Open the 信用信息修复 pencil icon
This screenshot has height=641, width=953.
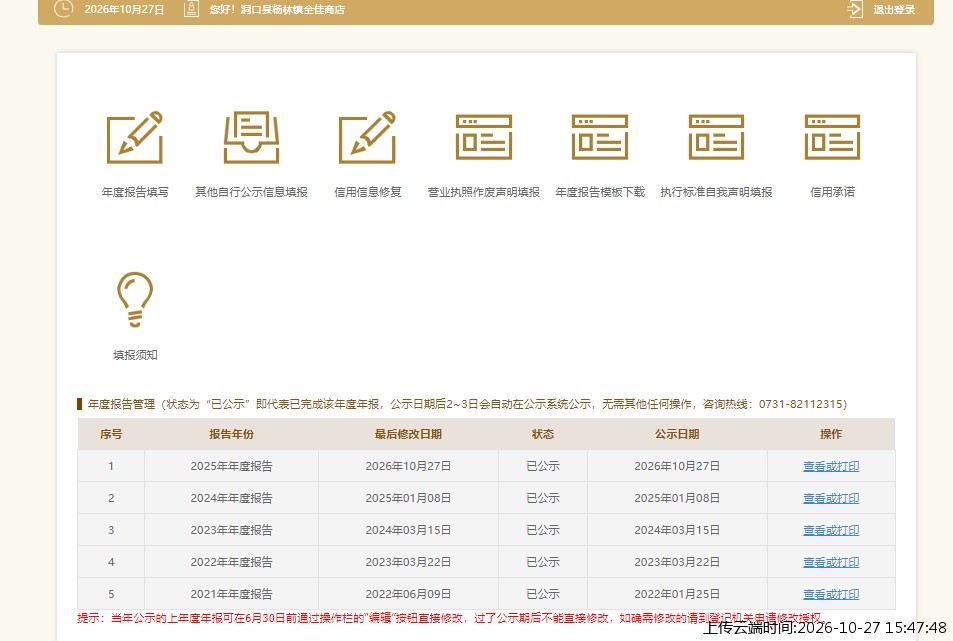pos(368,137)
